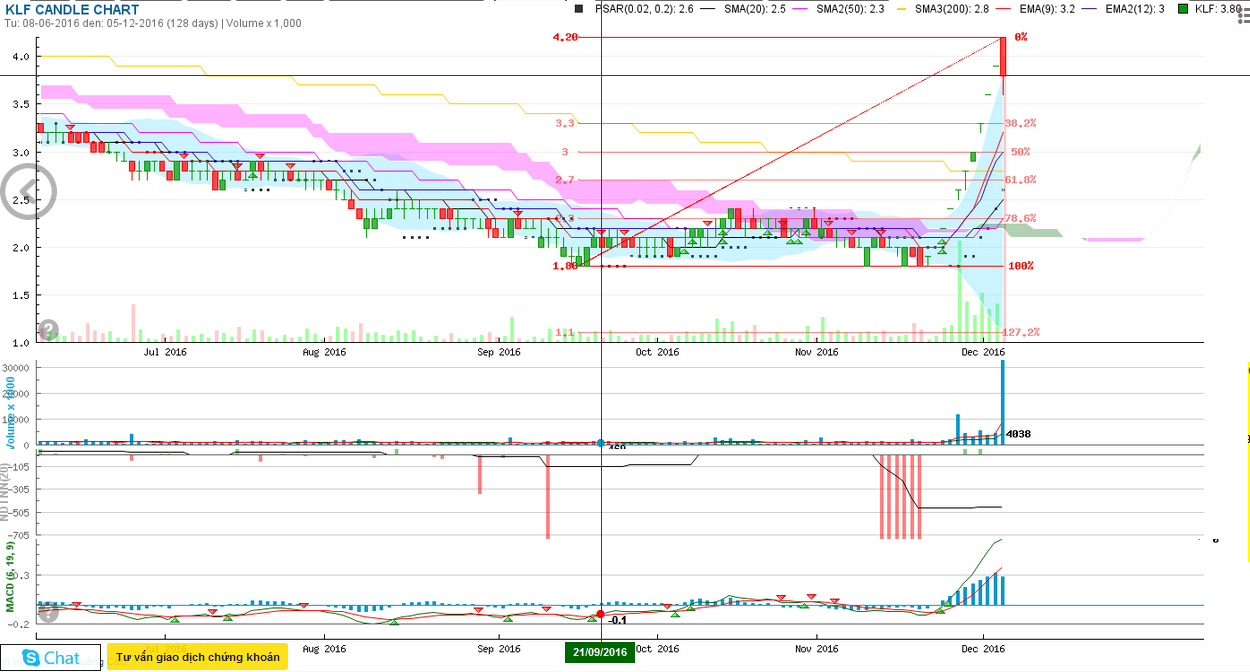
Task: Click the Fibonacci 50% level label
Action: [x=1020, y=152]
